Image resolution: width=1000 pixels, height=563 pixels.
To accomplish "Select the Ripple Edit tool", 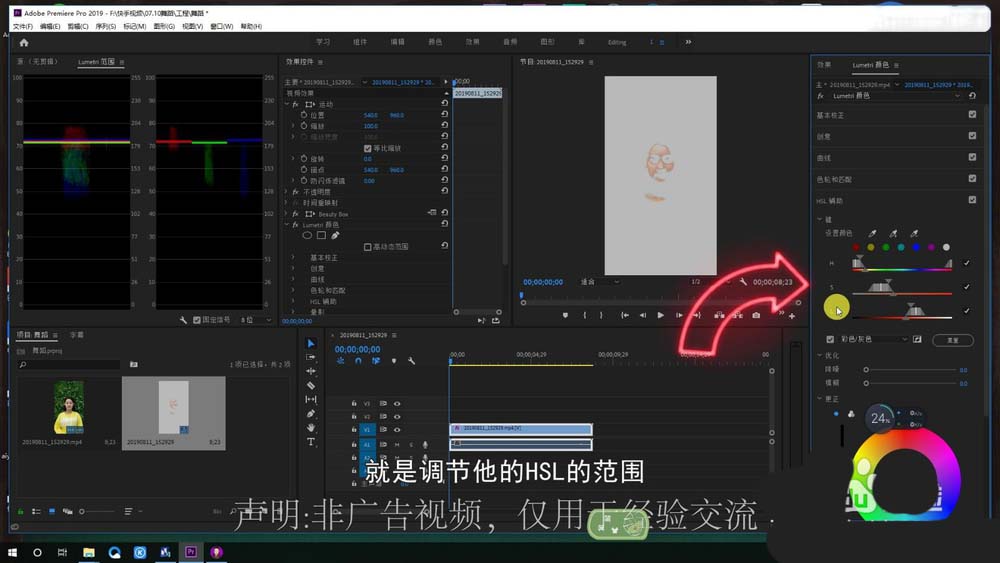I will [x=311, y=371].
